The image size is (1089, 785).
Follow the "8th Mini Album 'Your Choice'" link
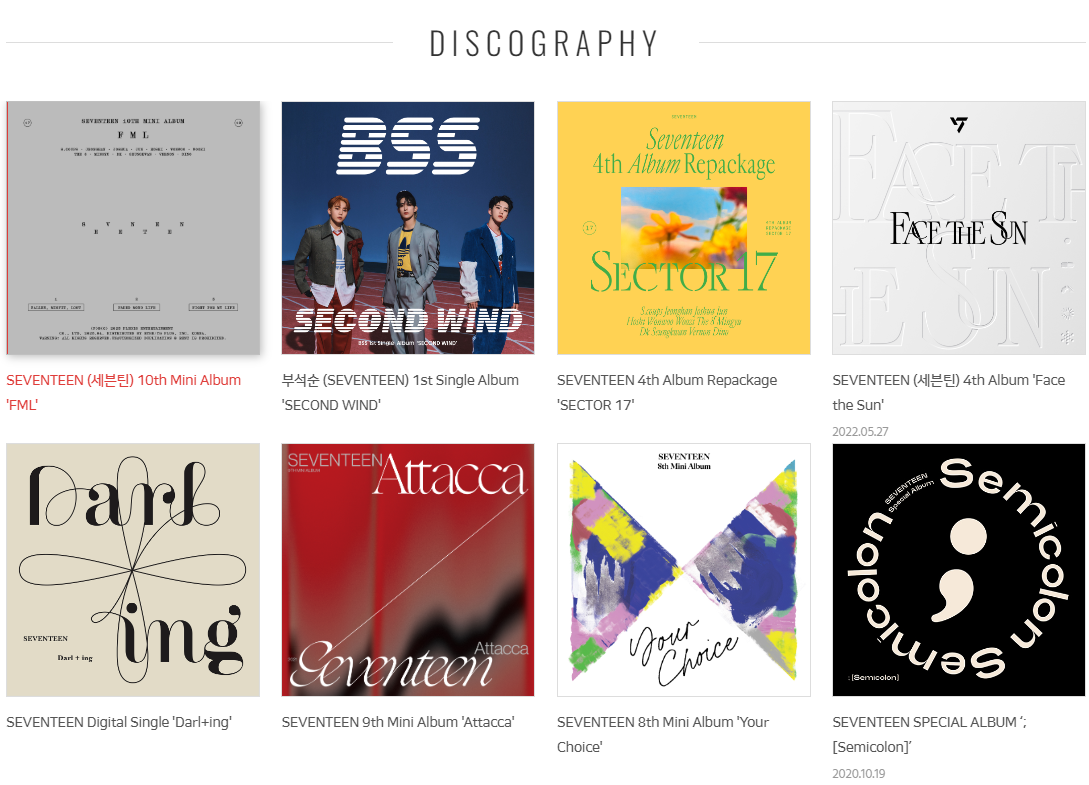pos(663,734)
